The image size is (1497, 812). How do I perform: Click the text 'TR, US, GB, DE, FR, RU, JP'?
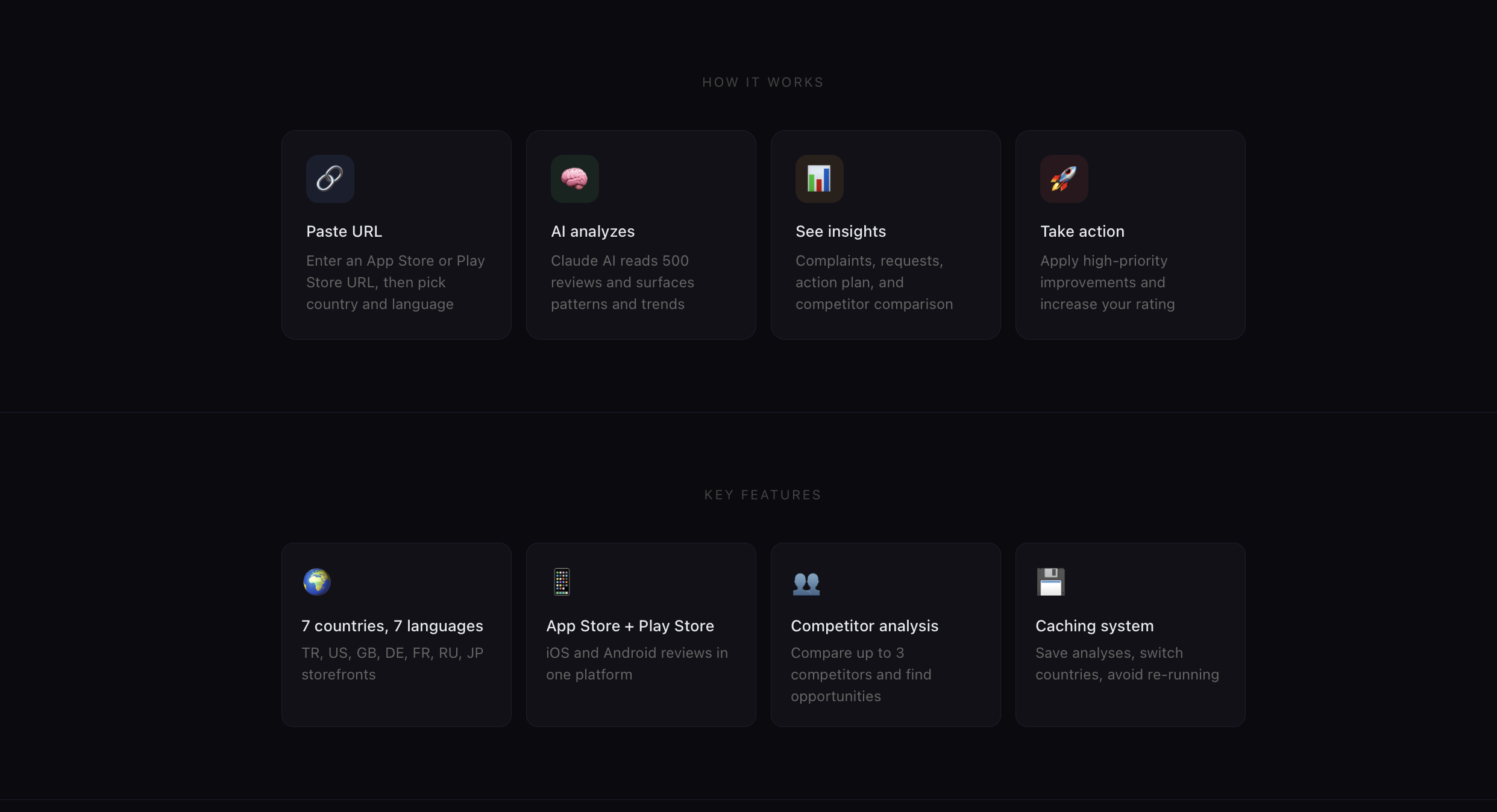coord(392,653)
